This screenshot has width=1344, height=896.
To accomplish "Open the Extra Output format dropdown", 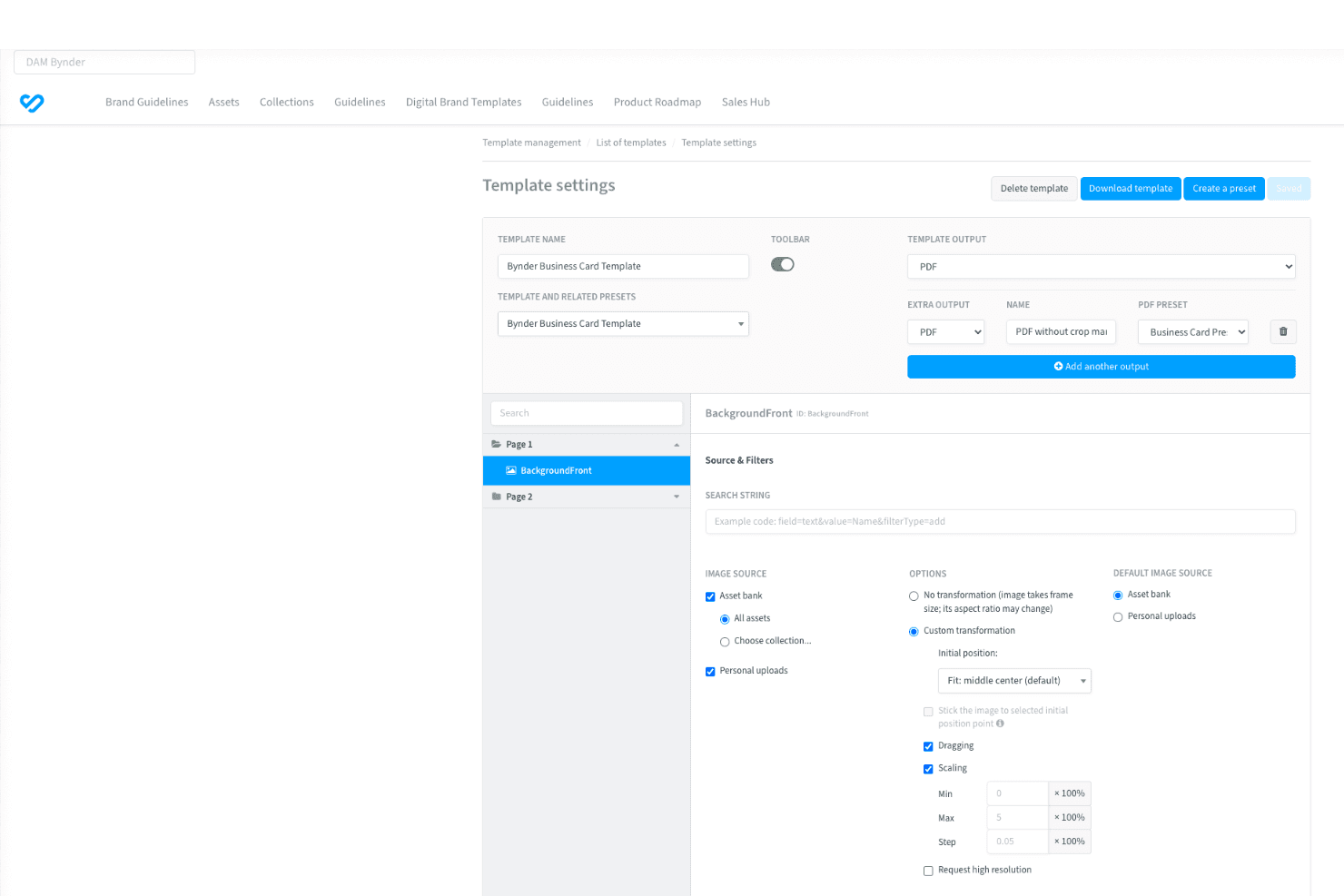I will (946, 332).
